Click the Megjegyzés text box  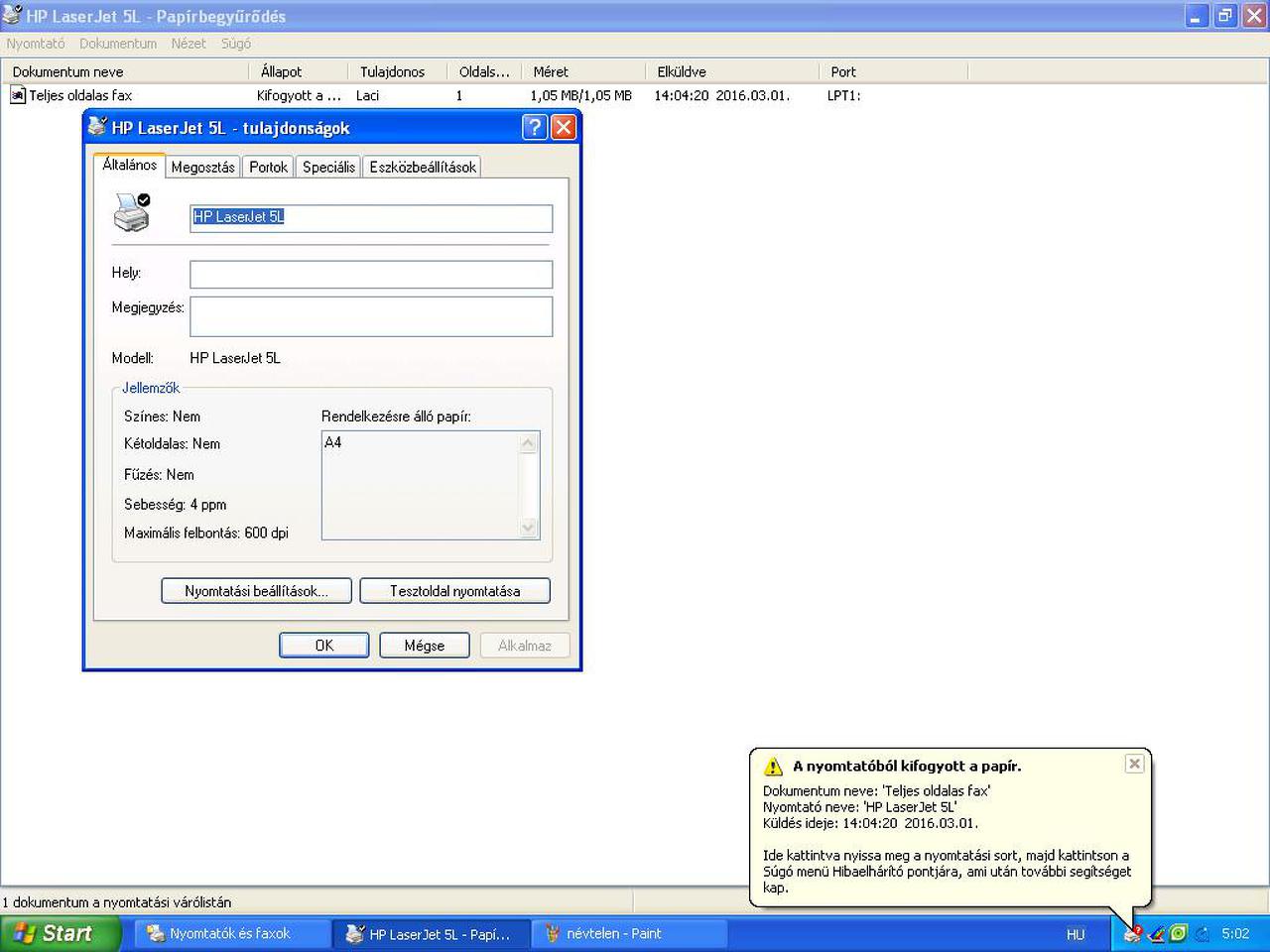coord(371,316)
